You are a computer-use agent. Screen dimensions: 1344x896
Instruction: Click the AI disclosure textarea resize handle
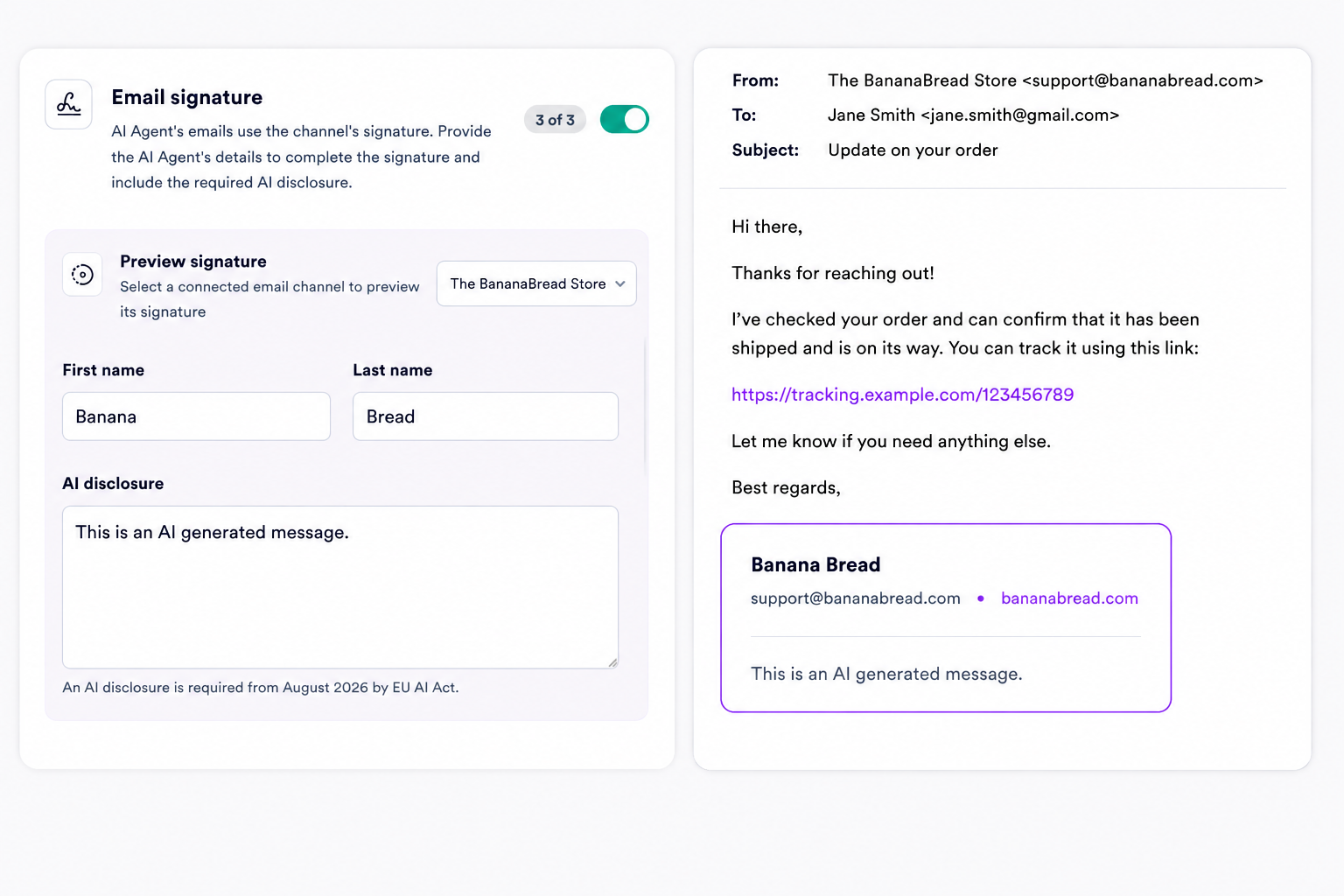click(612, 662)
